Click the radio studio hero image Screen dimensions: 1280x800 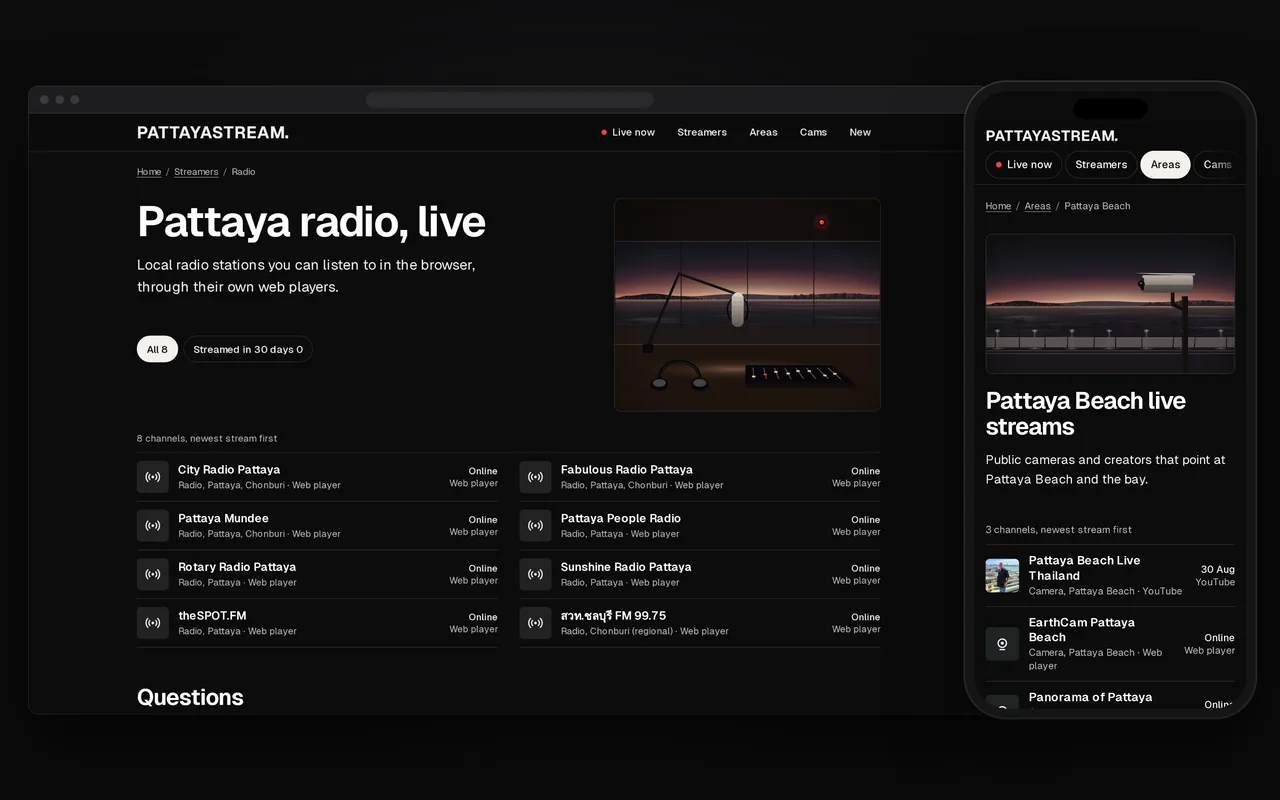(x=747, y=305)
